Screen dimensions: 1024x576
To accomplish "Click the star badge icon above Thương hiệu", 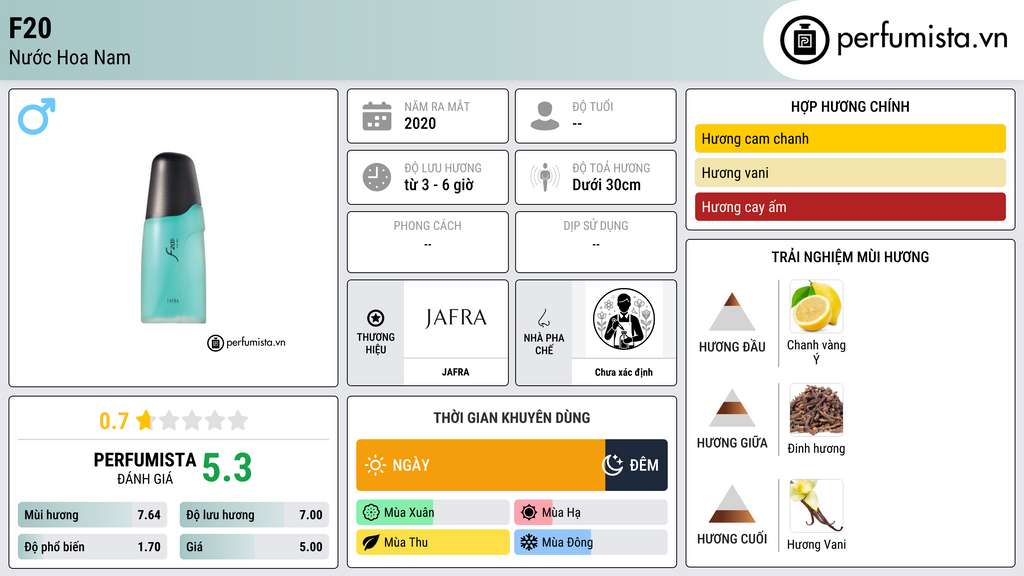I will (x=376, y=318).
